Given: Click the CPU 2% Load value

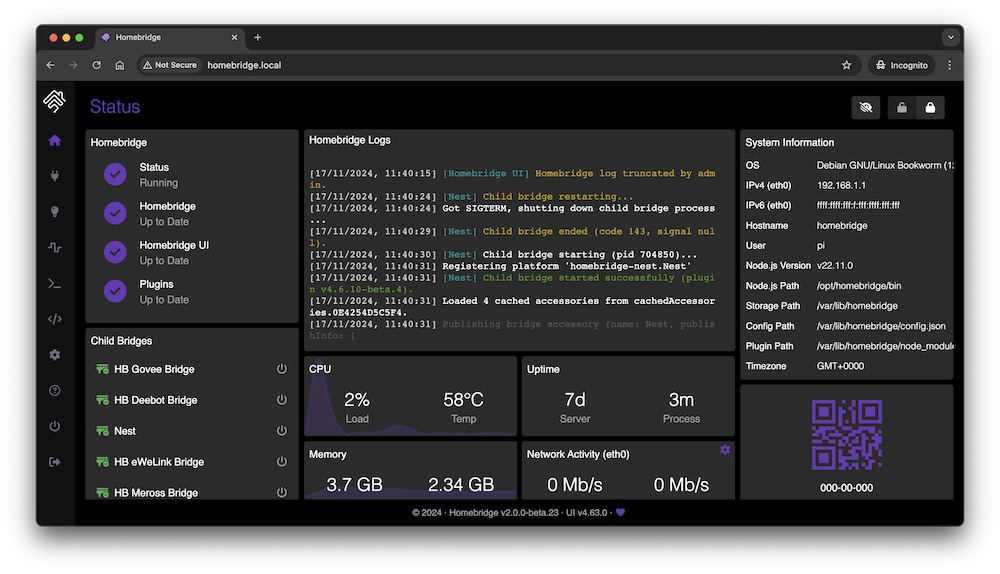Looking at the screenshot, I should click(357, 400).
